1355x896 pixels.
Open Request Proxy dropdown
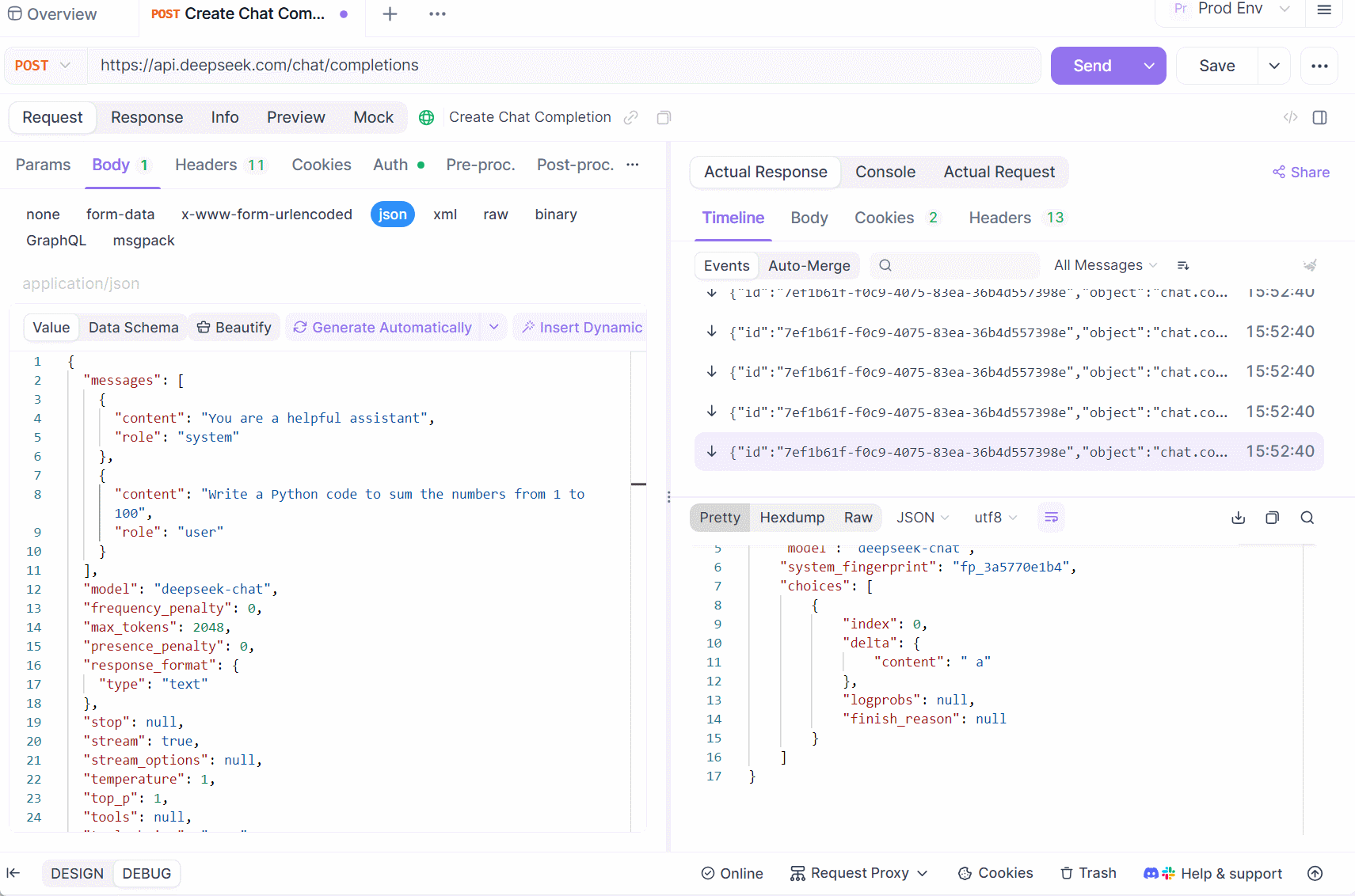click(859, 873)
